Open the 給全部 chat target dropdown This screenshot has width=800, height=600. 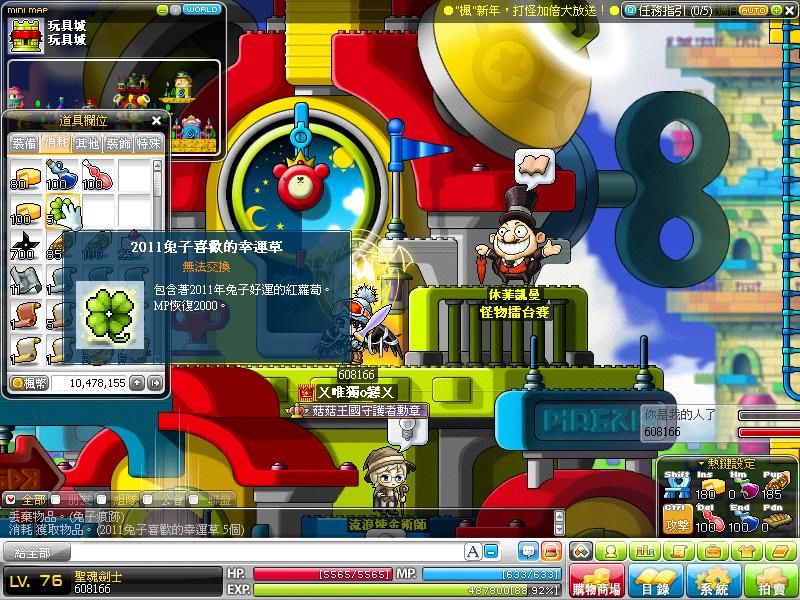36,553
